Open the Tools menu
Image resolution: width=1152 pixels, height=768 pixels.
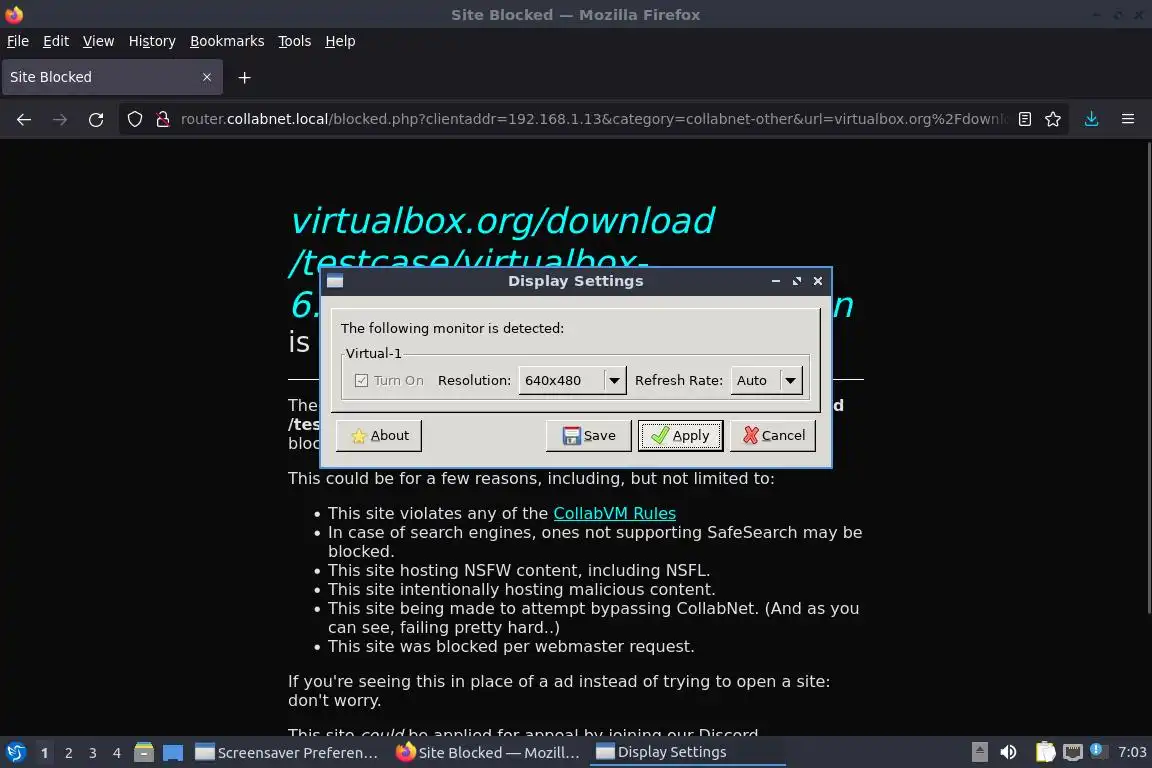(295, 41)
